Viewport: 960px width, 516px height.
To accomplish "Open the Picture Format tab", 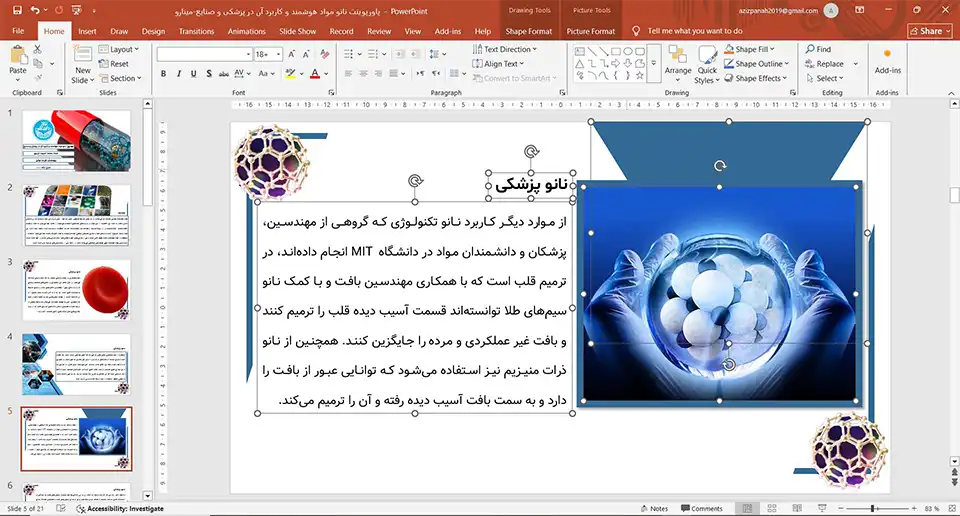I will pos(591,31).
